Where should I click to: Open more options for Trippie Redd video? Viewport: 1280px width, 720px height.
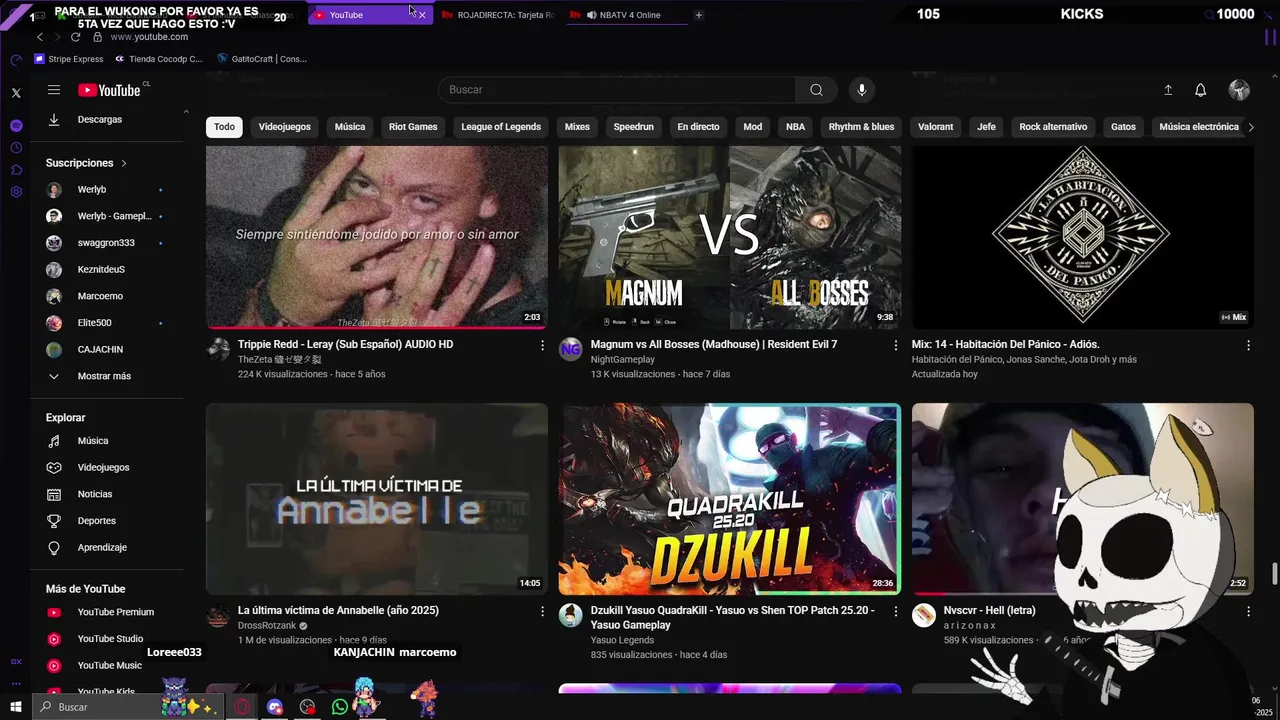coord(543,345)
